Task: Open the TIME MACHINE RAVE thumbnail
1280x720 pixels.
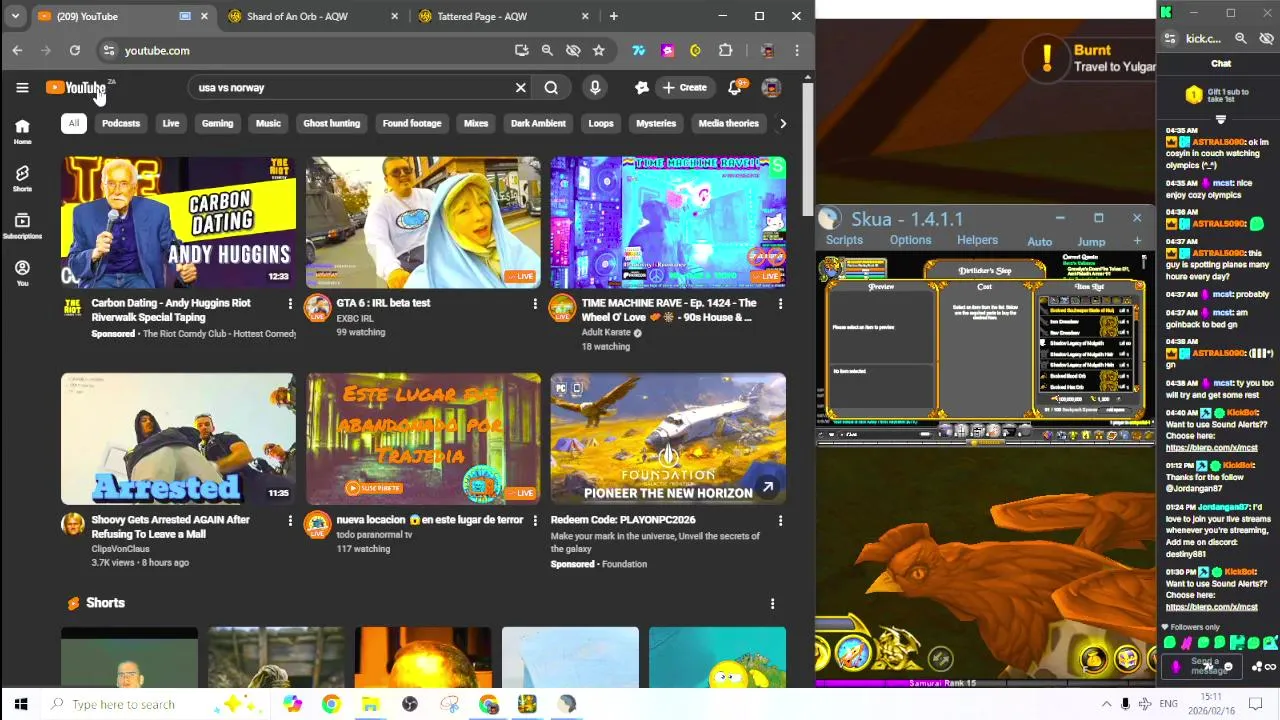Action: click(668, 222)
